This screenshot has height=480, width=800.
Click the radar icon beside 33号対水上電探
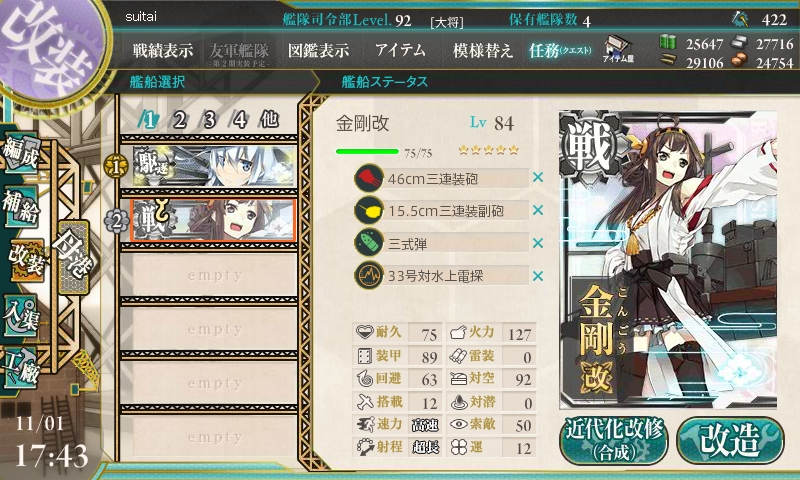point(369,276)
